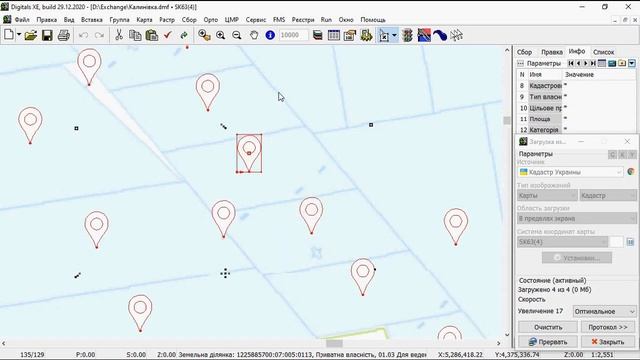Undo the last action
This screenshot has width=640, height=360.
point(83,36)
